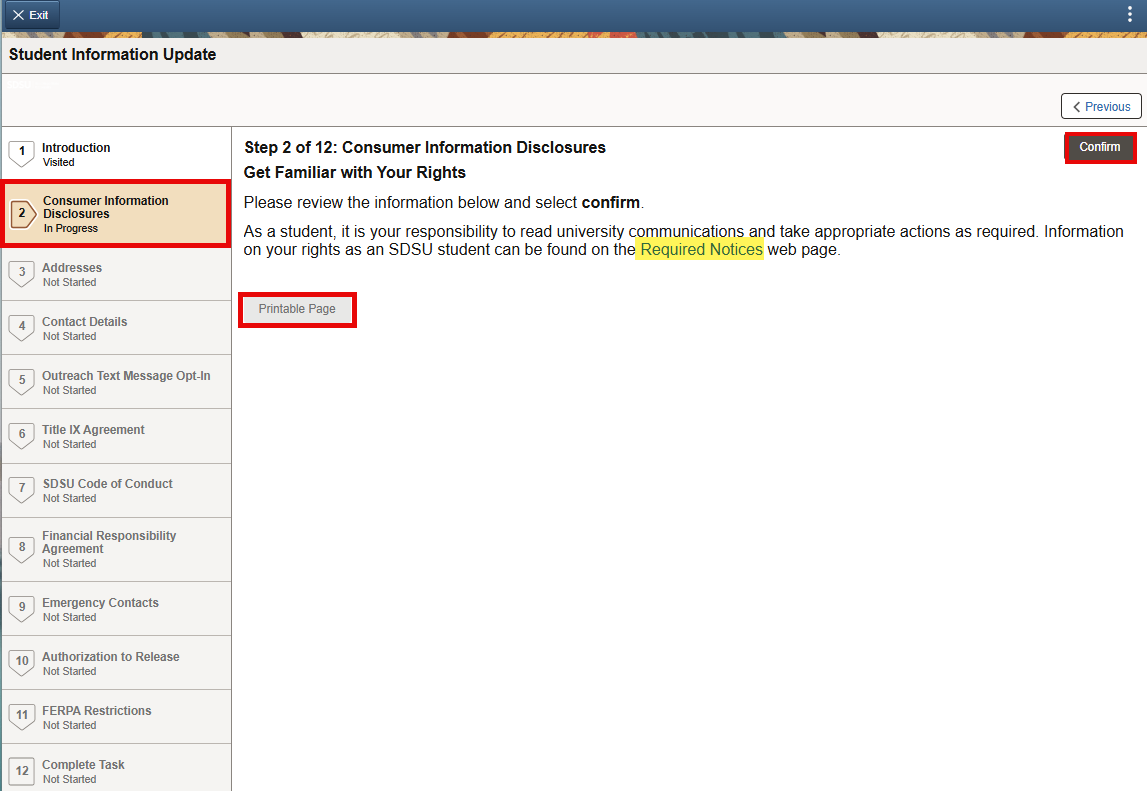Follow the Required Notices link
The height and width of the screenshot is (791, 1147).
coord(702,249)
